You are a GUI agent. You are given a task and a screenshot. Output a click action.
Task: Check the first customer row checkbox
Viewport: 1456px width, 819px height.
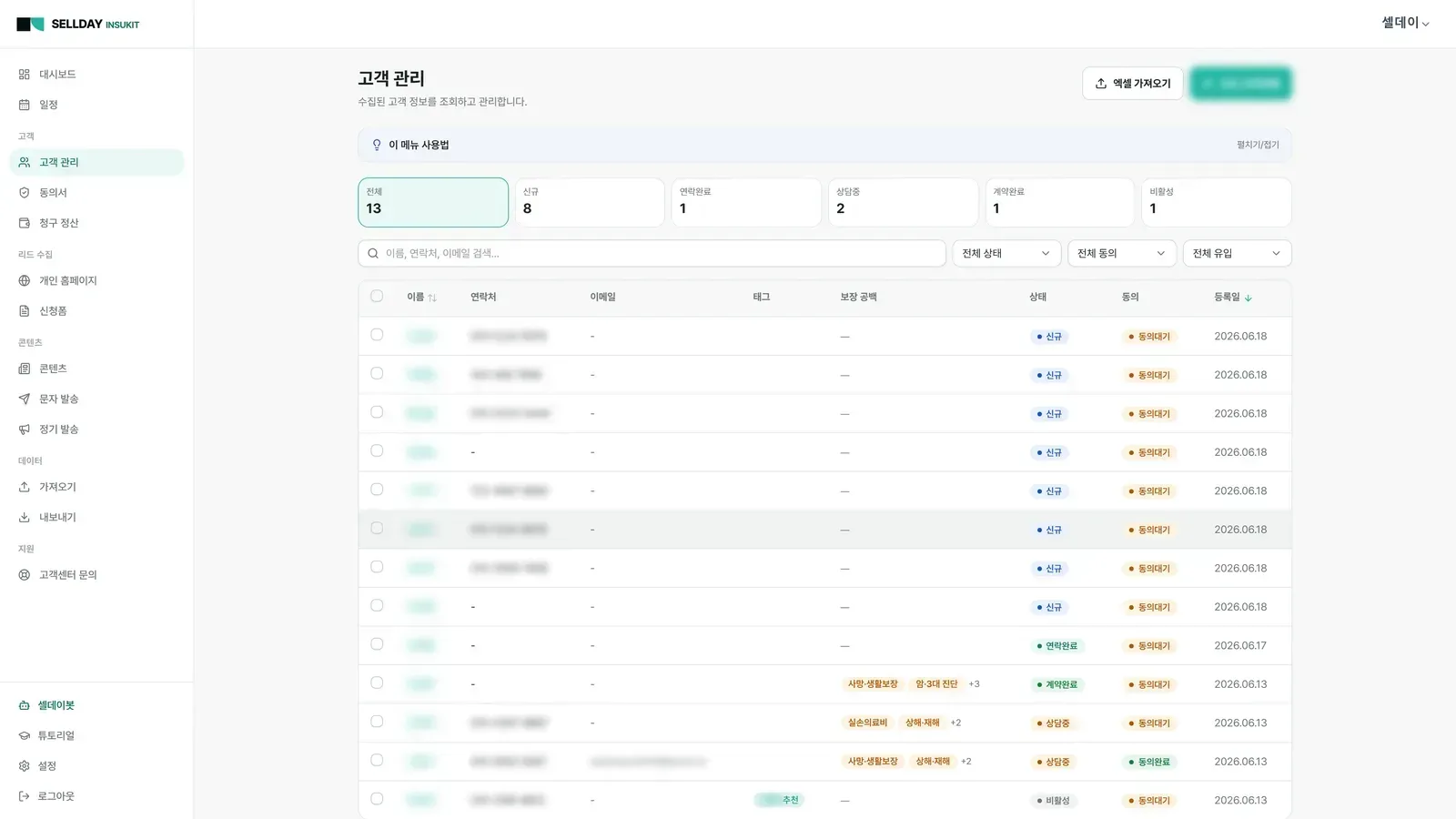coord(377,335)
